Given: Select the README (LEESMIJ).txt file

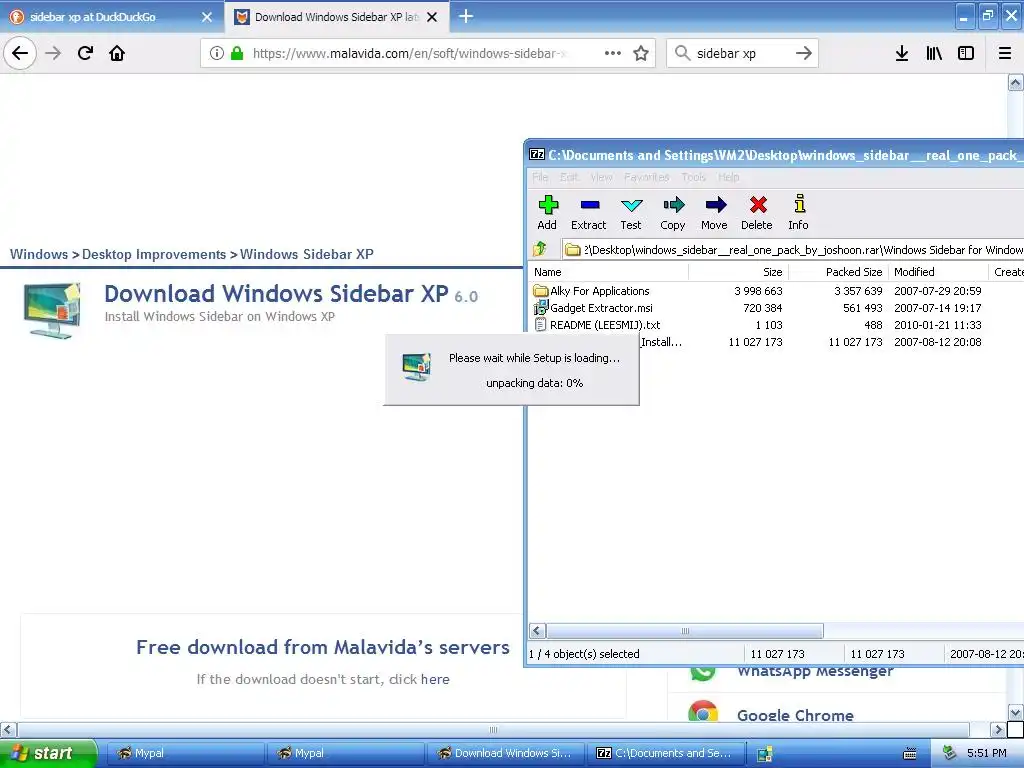Looking at the screenshot, I should click(598, 325).
